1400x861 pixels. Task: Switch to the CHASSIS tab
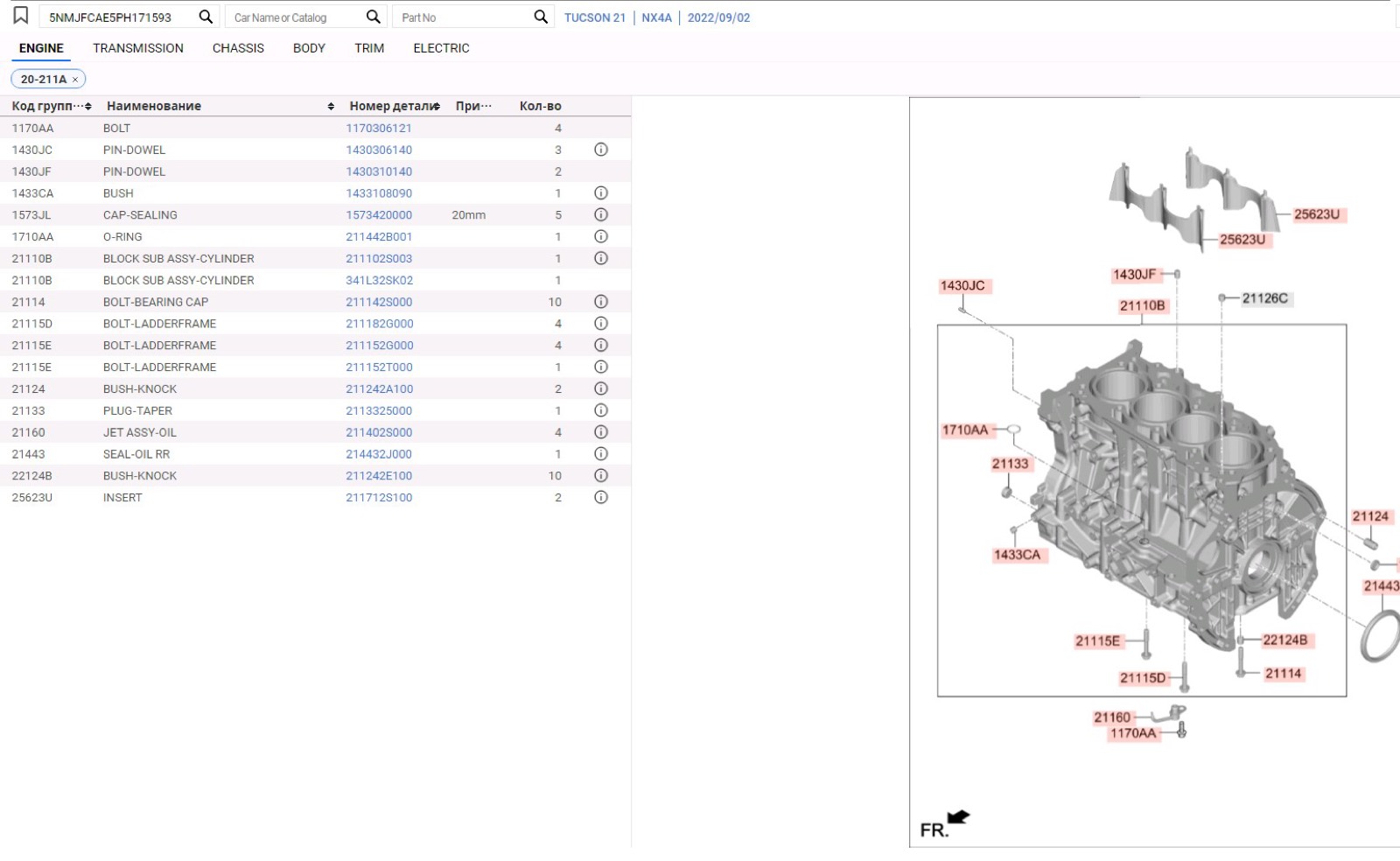pyautogui.click(x=238, y=48)
